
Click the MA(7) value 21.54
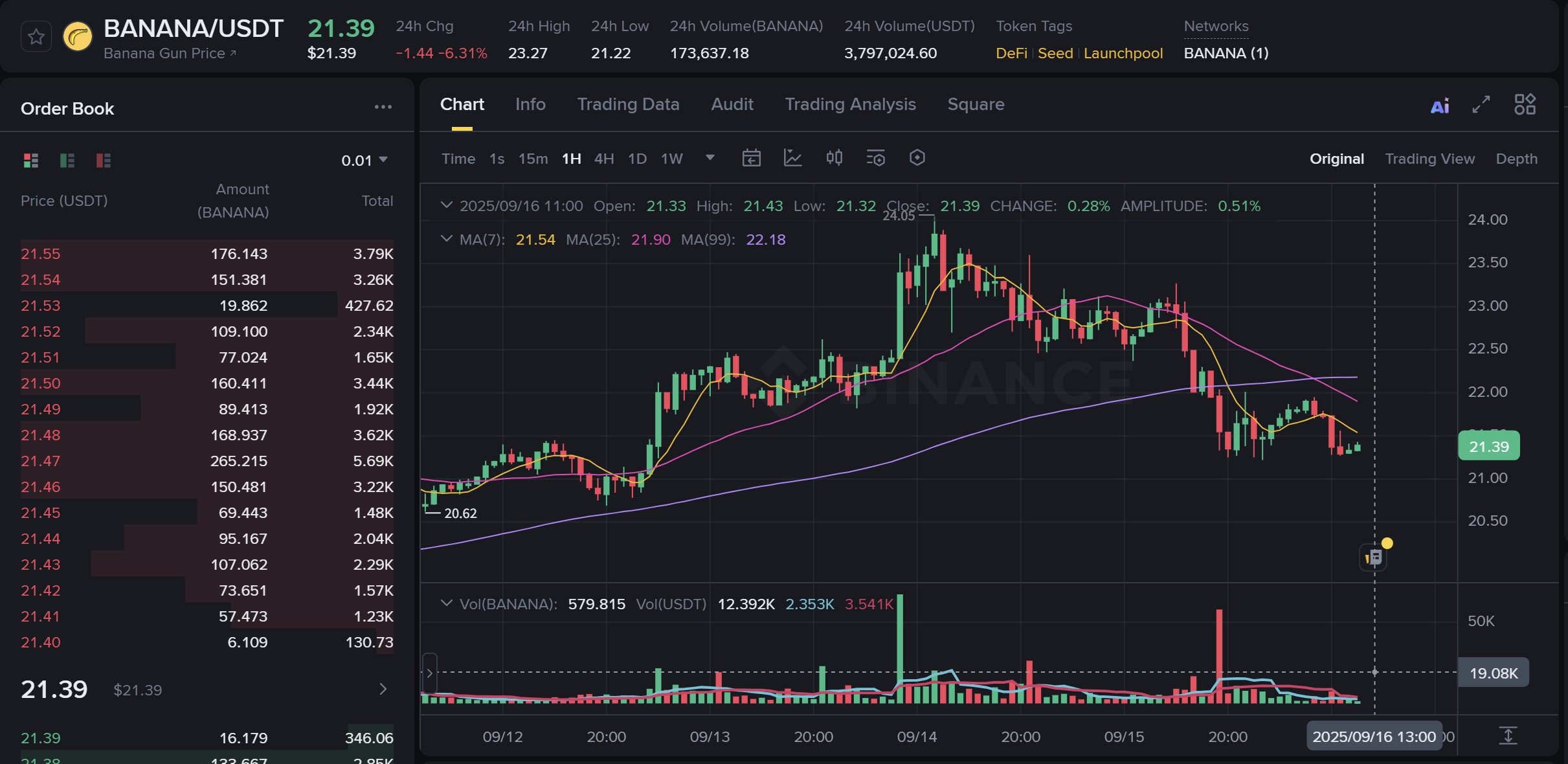[535, 240]
